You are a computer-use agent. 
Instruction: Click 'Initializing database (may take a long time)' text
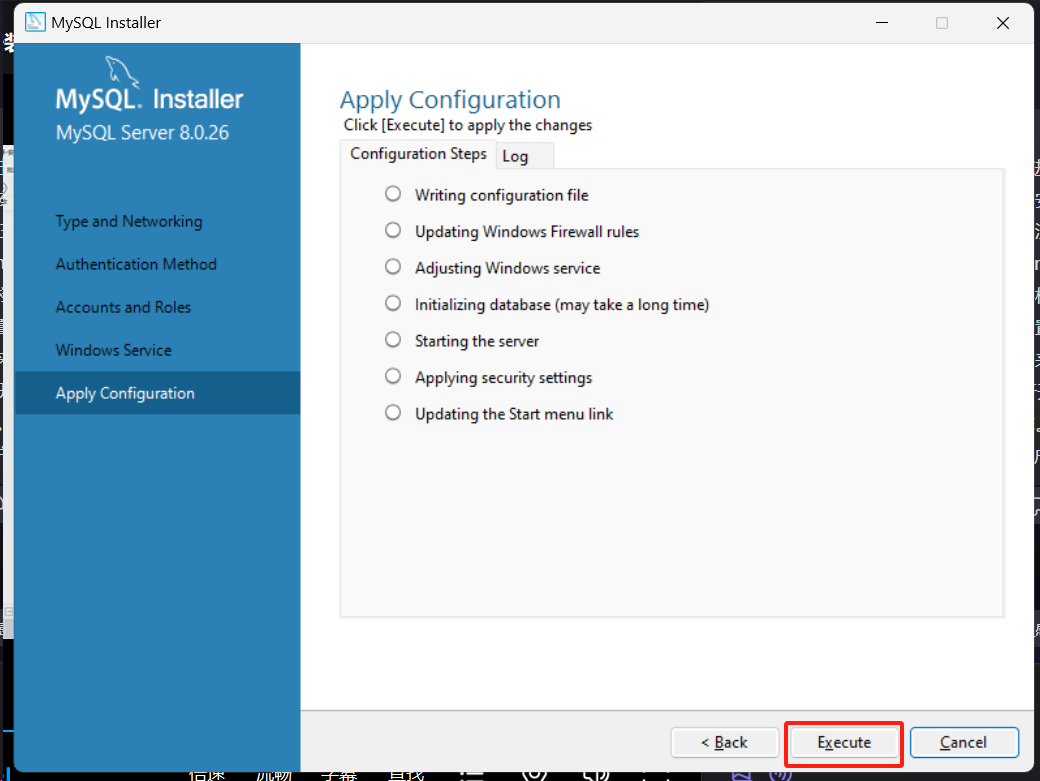point(562,305)
